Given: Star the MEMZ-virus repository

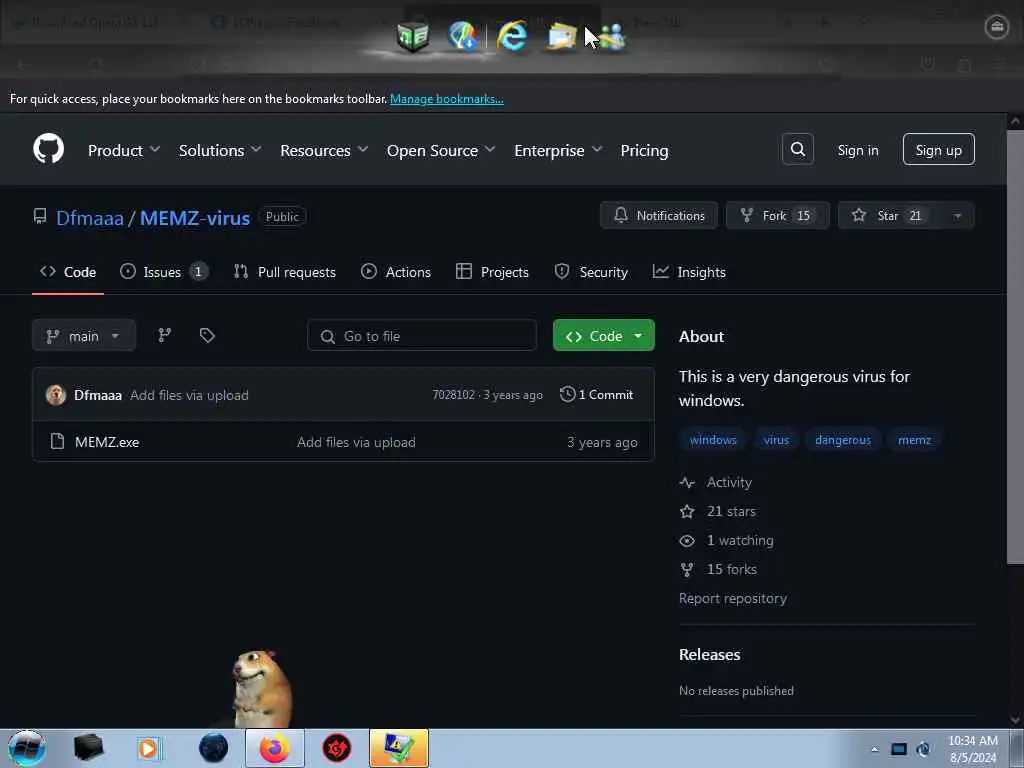Looking at the screenshot, I should (x=889, y=216).
